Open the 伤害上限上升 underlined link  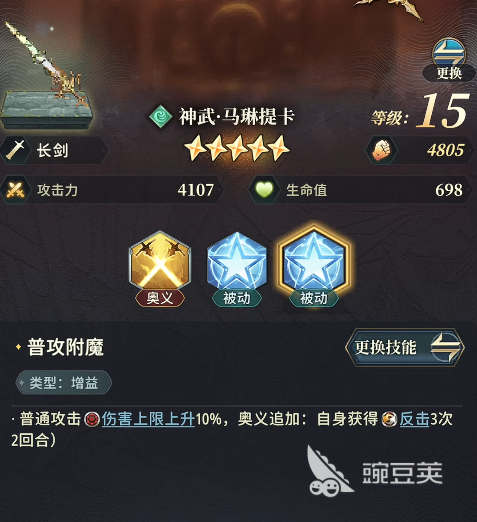click(x=148, y=419)
